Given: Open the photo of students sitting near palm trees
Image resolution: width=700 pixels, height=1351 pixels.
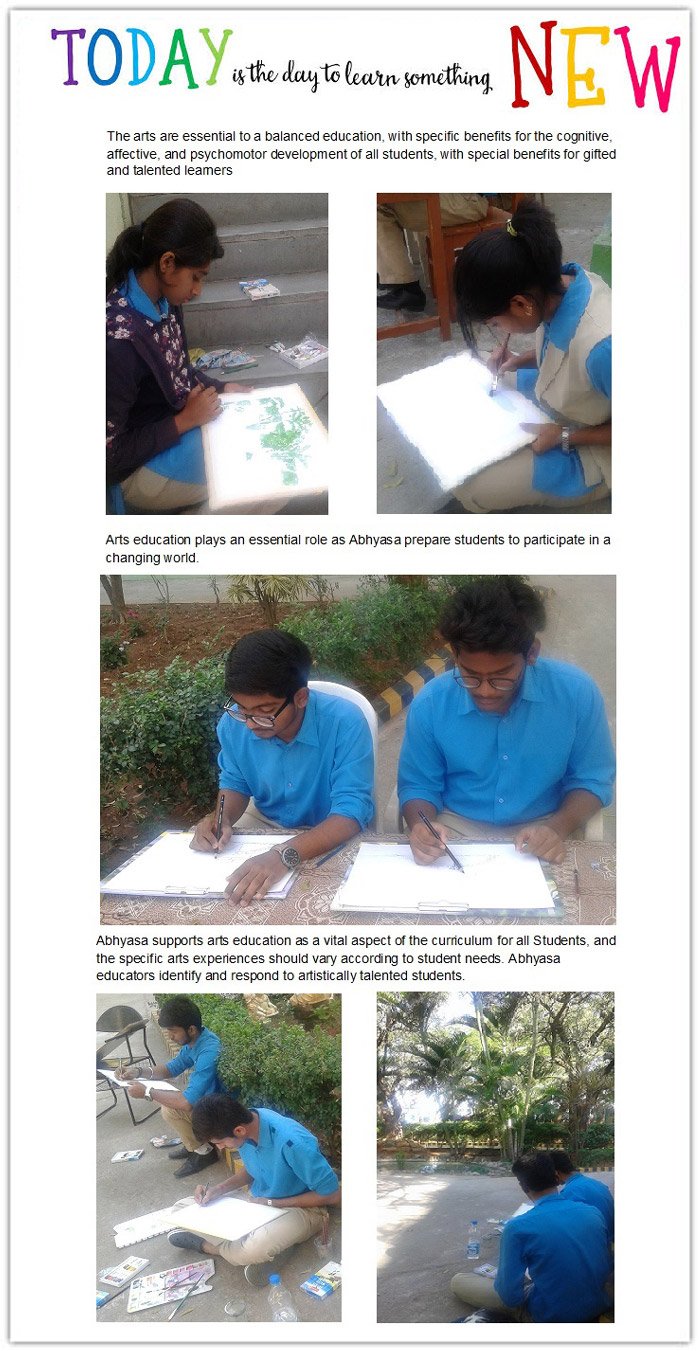Looking at the screenshot, I should coord(496,1157).
